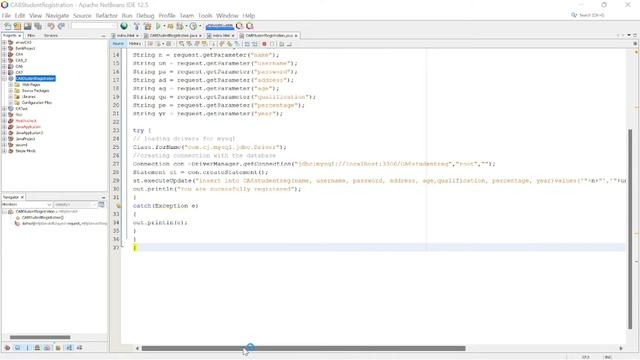The image size is (640, 360).
Task: Click the scroll-right arrow of editor scrollbar
Action: coord(621,348)
